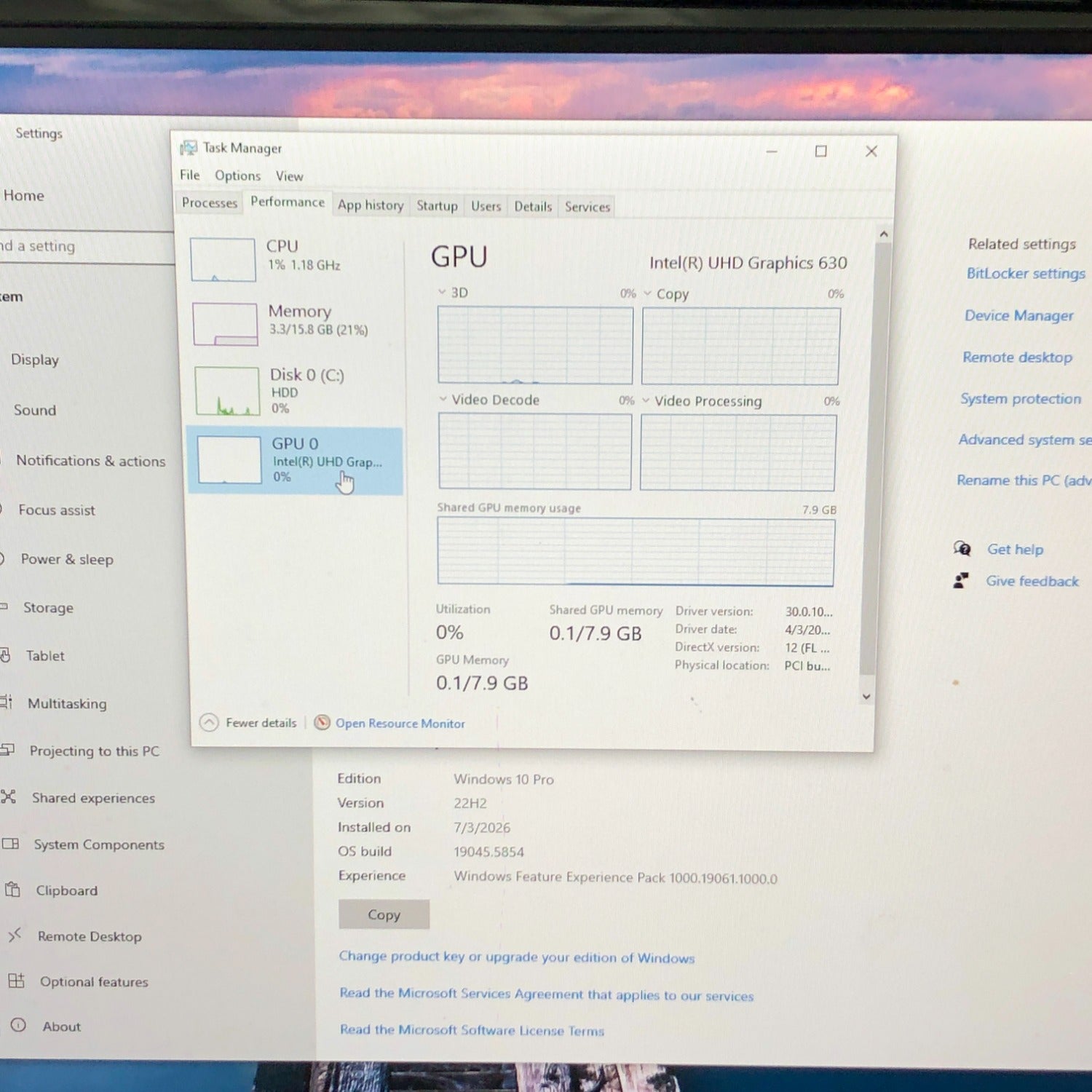
Task: Click the Task Manager vertical scrollbar down arrow
Action: (x=866, y=697)
